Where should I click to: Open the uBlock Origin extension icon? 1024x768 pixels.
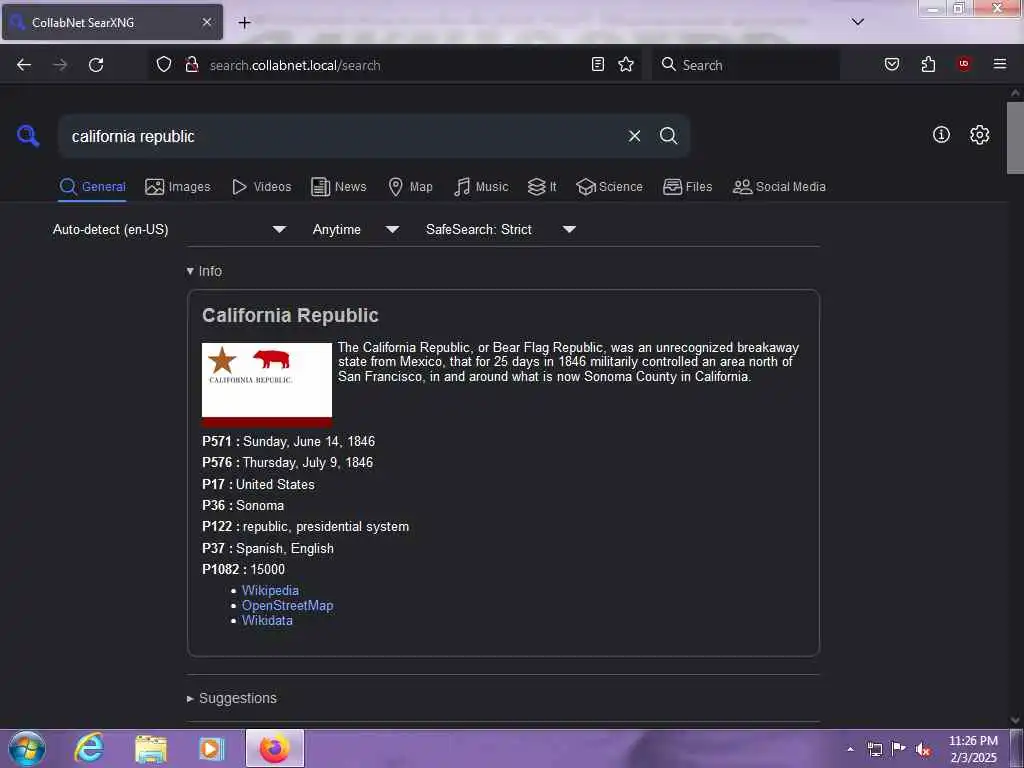pyautogui.click(x=964, y=64)
